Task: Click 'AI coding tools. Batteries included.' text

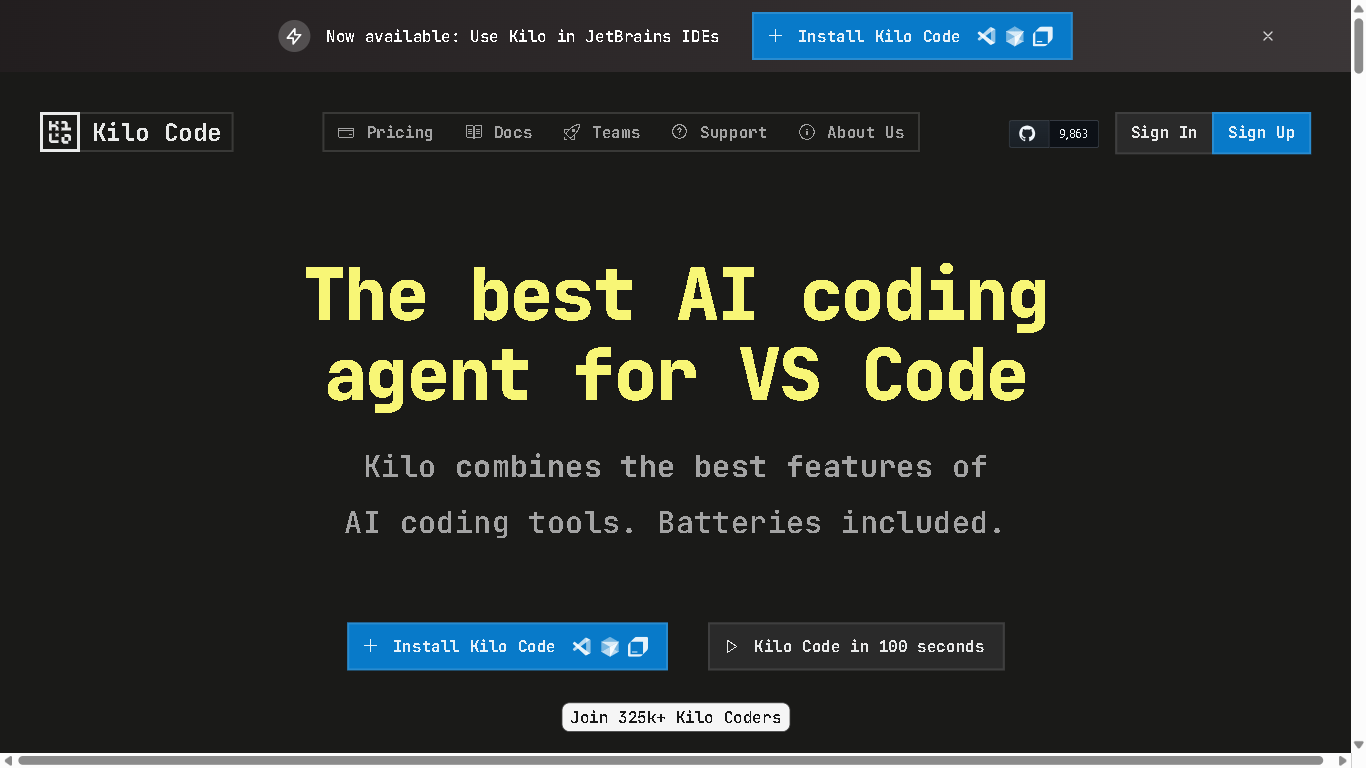Action: pos(674,522)
